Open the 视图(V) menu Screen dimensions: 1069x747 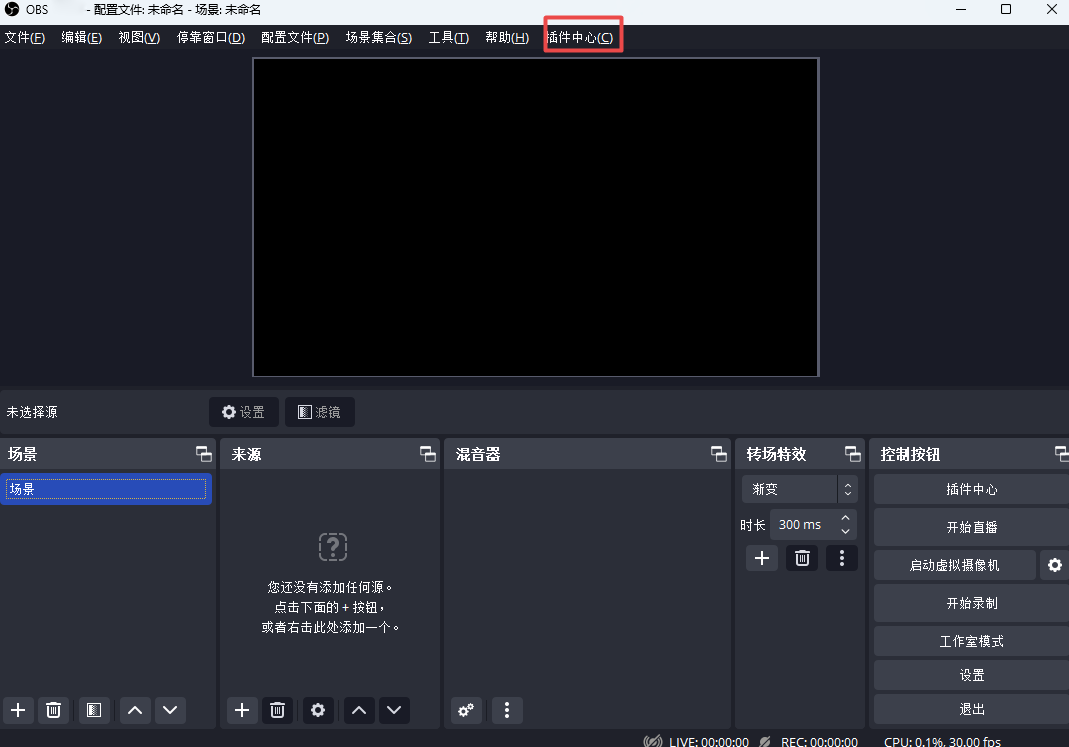click(139, 37)
